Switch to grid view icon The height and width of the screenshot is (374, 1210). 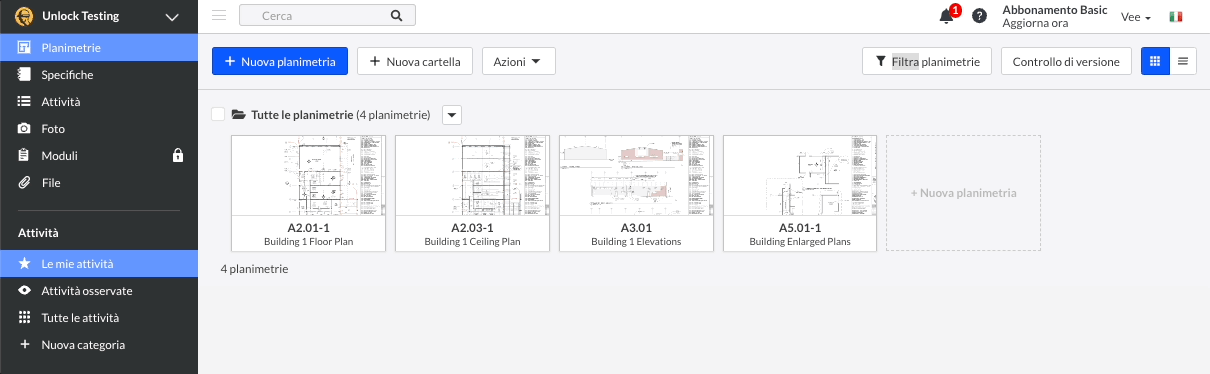coord(1155,61)
